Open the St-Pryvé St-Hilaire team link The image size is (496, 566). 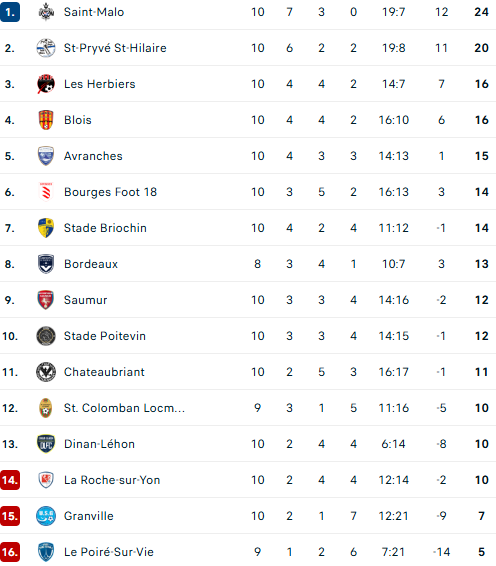tap(115, 48)
